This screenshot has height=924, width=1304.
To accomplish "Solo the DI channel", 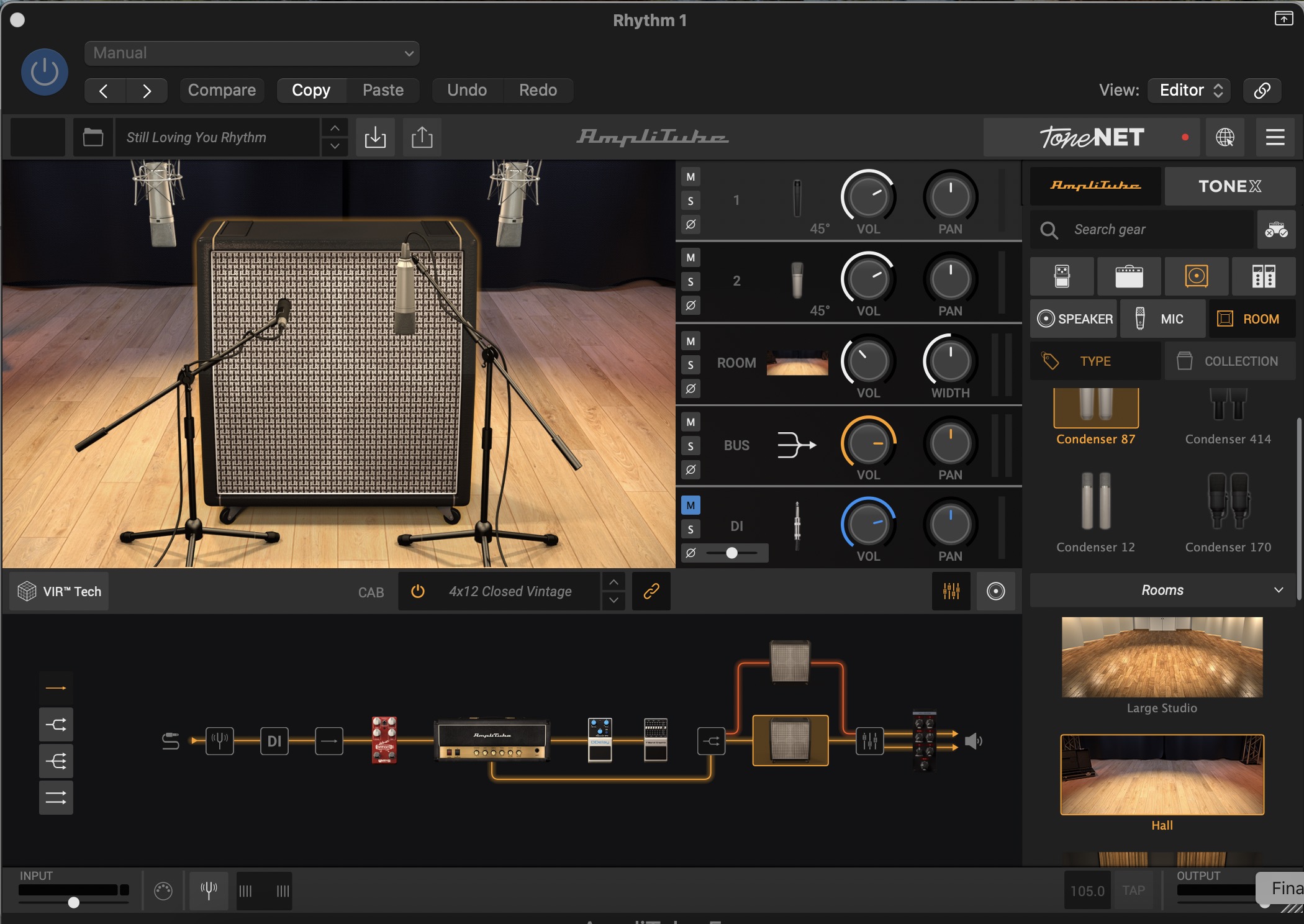I will pos(690,529).
